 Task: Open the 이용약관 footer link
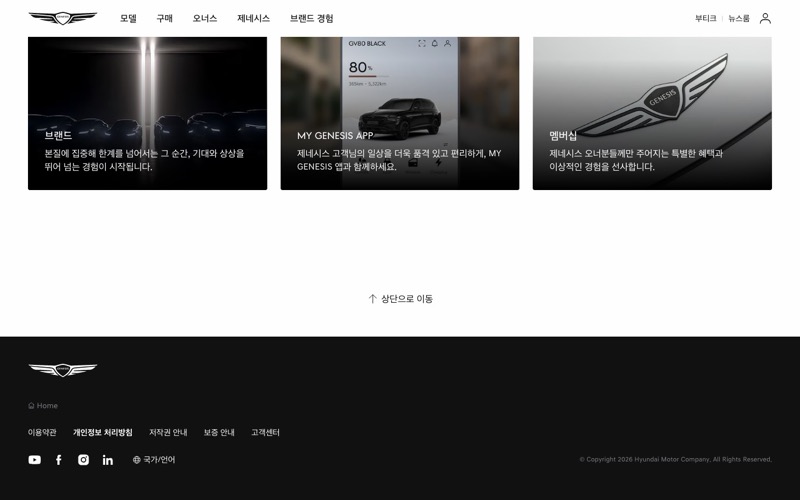point(42,433)
